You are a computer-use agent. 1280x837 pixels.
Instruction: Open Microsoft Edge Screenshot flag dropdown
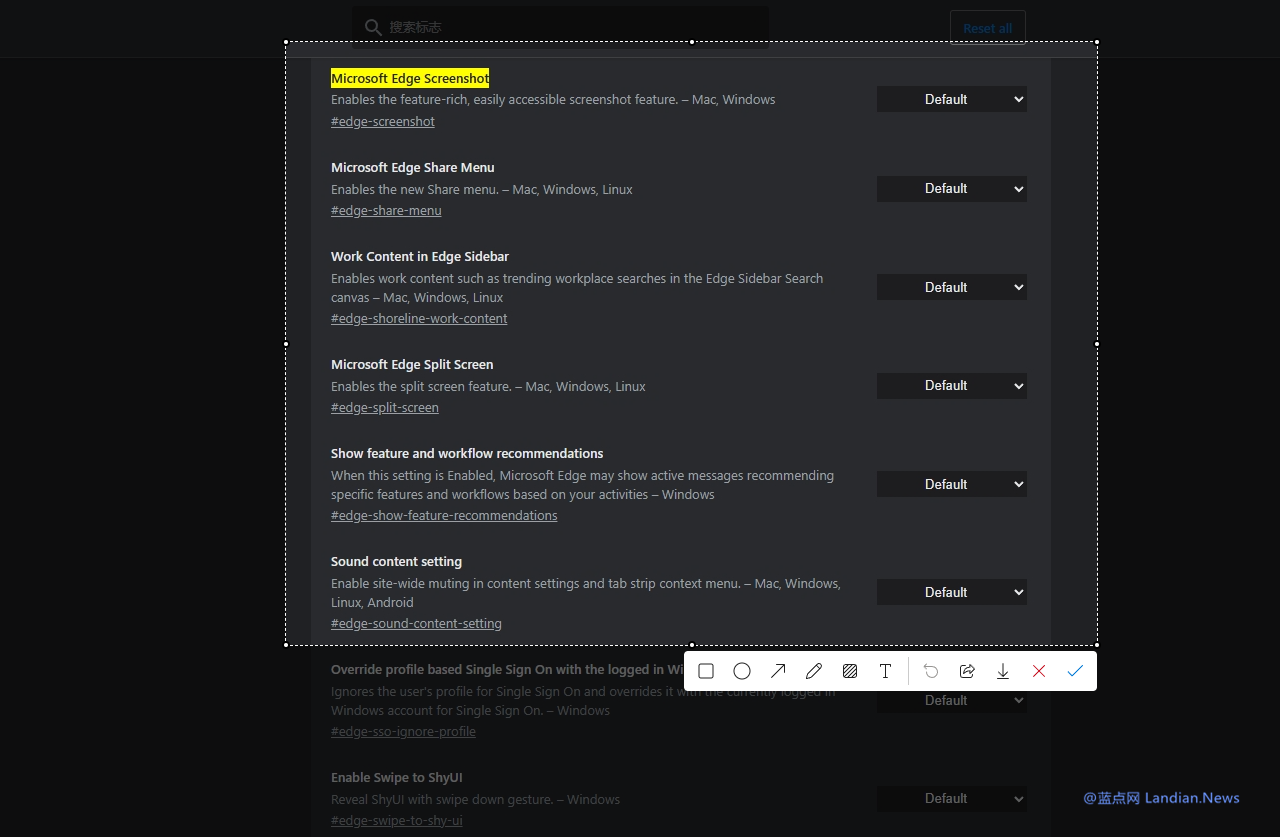click(x=951, y=99)
